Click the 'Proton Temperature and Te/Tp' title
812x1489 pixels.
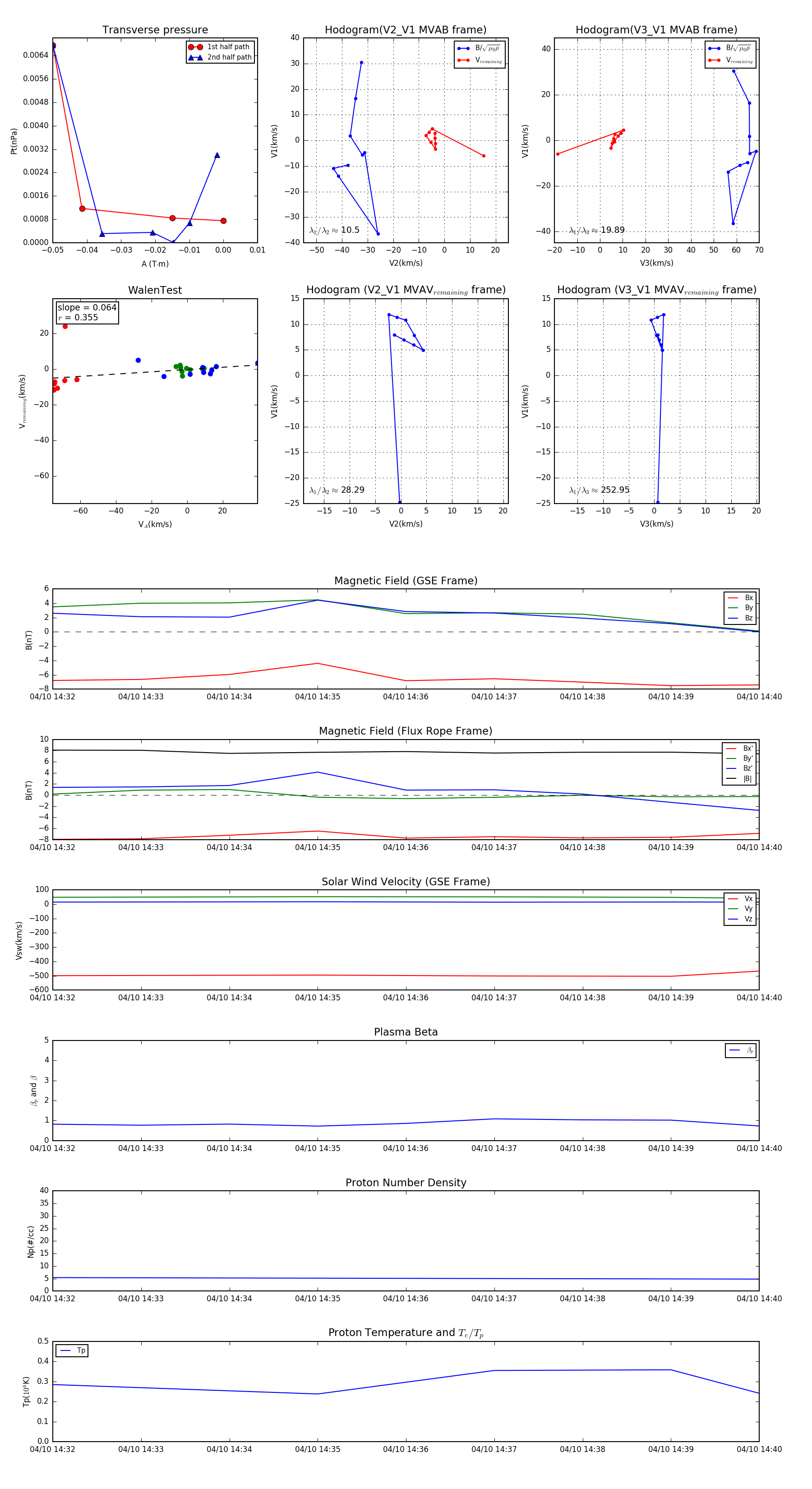pos(406,1333)
